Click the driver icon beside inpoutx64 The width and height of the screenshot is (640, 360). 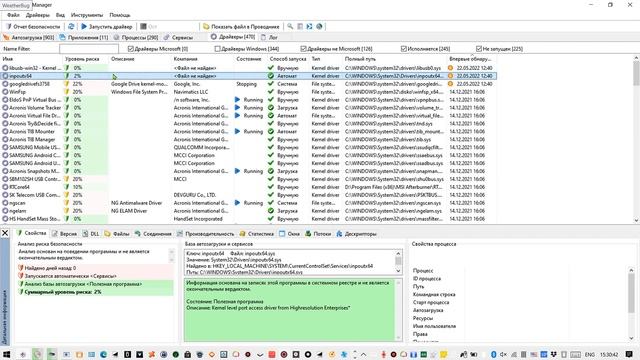click(x=5, y=76)
